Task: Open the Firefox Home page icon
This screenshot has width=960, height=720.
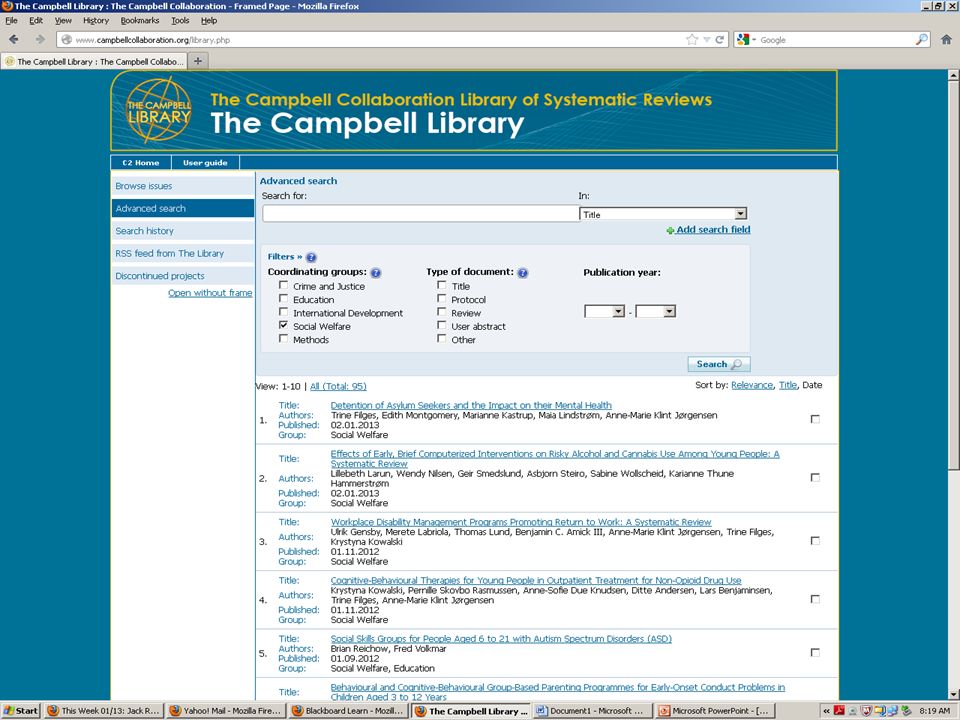Action: click(x=946, y=40)
